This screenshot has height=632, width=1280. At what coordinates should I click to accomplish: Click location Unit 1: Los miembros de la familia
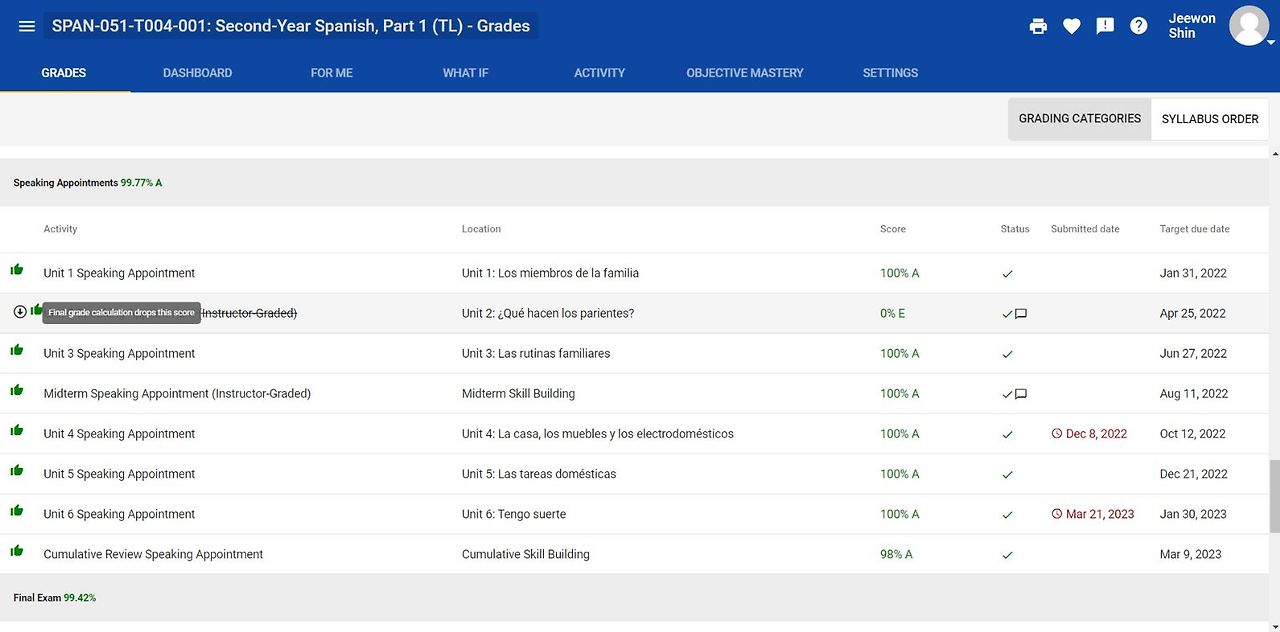[x=550, y=273]
